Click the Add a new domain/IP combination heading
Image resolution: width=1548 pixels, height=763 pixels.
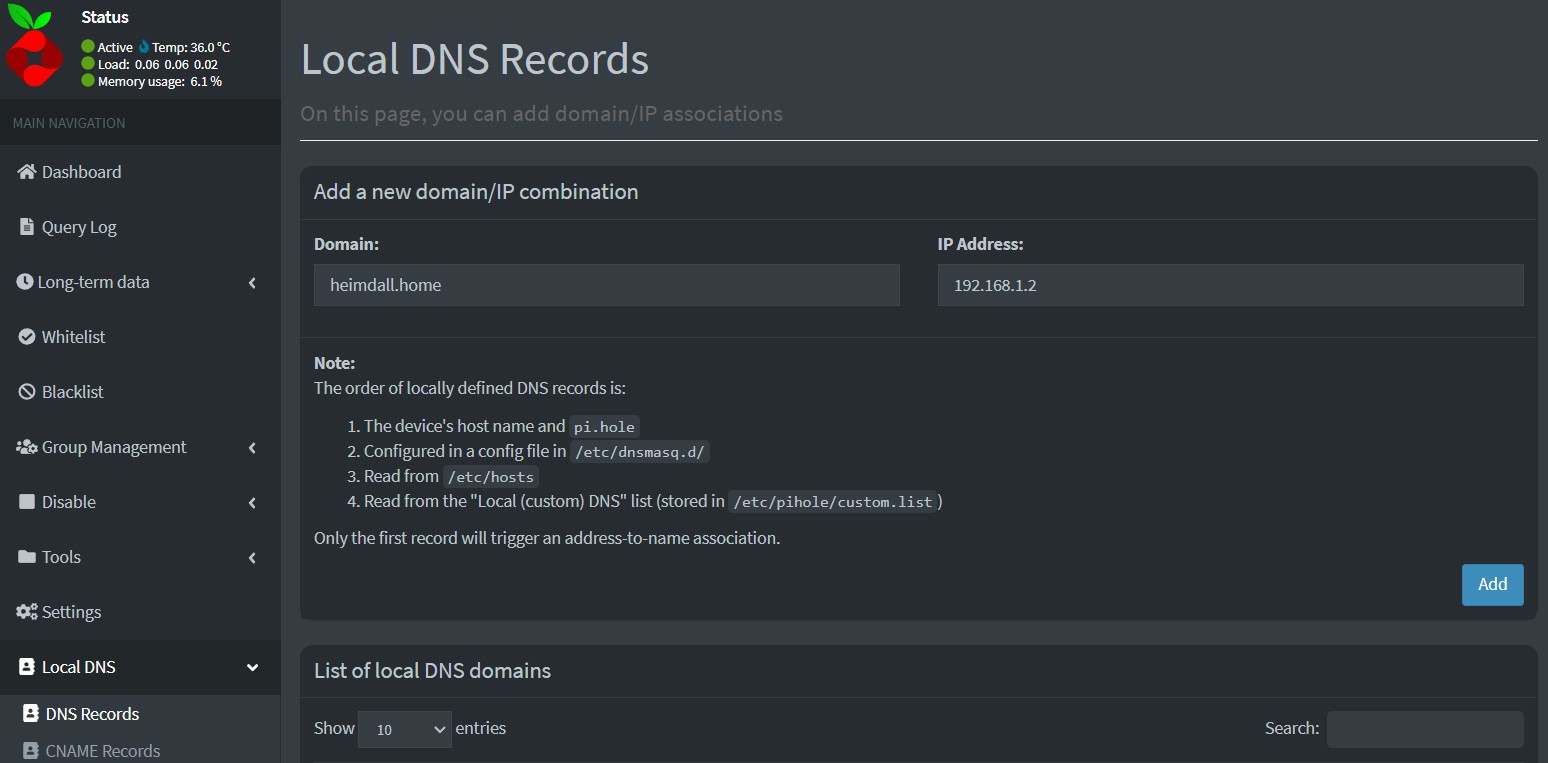pos(476,192)
